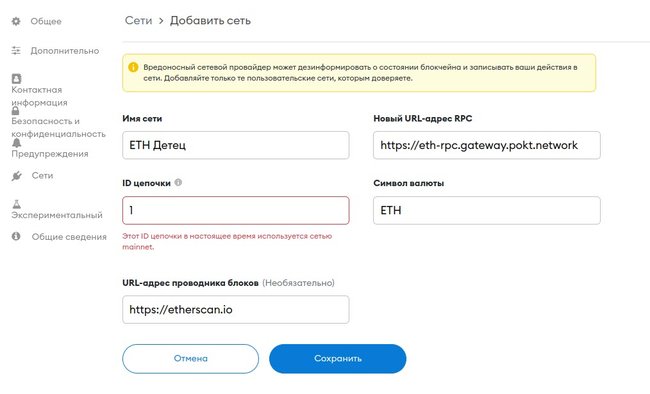This screenshot has width=650, height=394.
Task: Open the Общее settings section
Action: [x=46, y=21]
